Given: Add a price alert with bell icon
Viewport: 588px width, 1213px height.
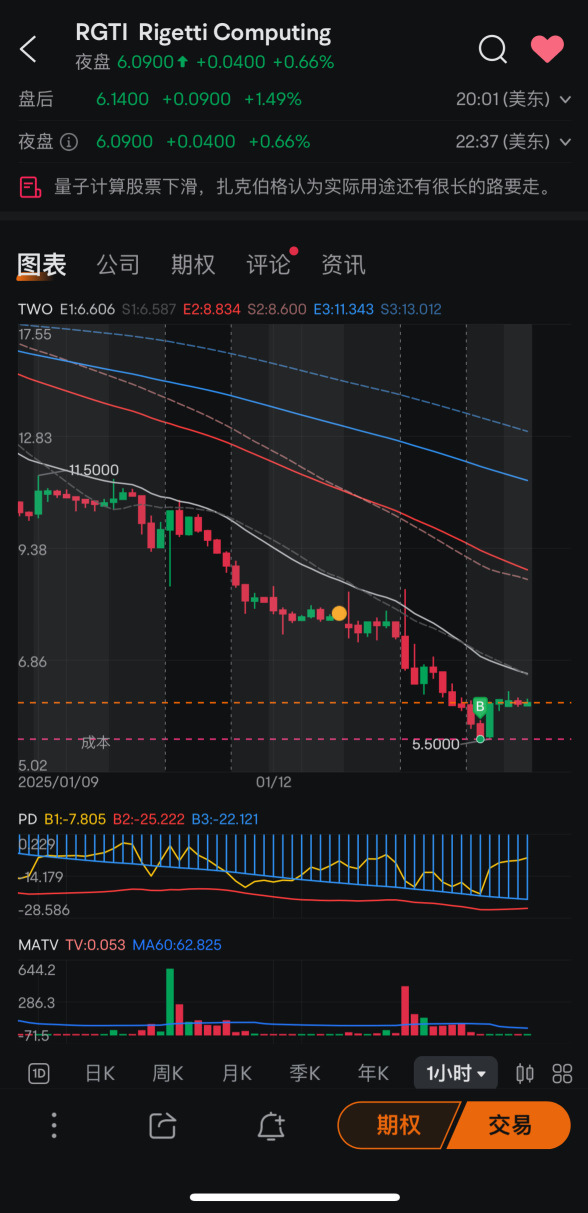Looking at the screenshot, I should click(270, 1125).
